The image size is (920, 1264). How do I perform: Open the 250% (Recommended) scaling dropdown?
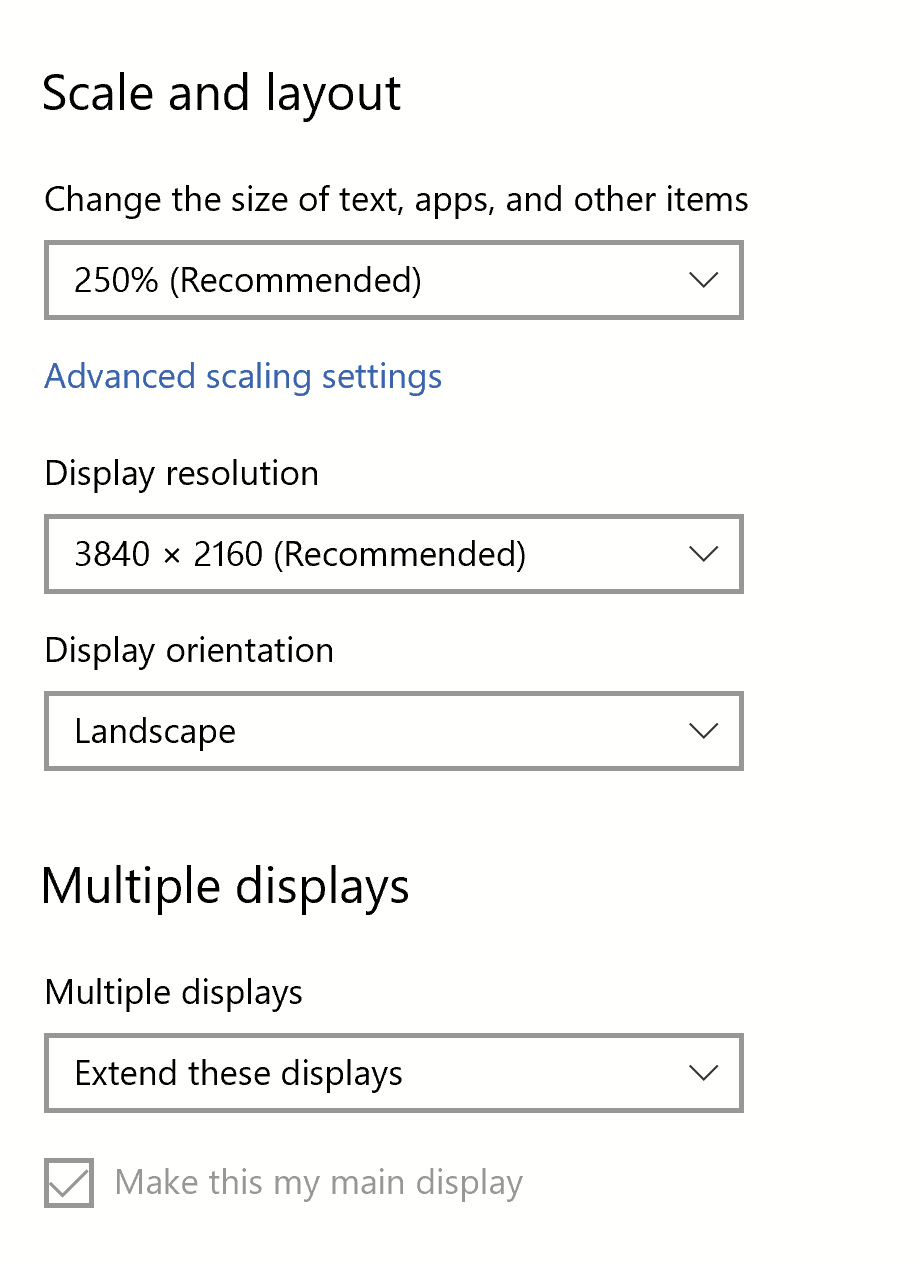coord(394,280)
